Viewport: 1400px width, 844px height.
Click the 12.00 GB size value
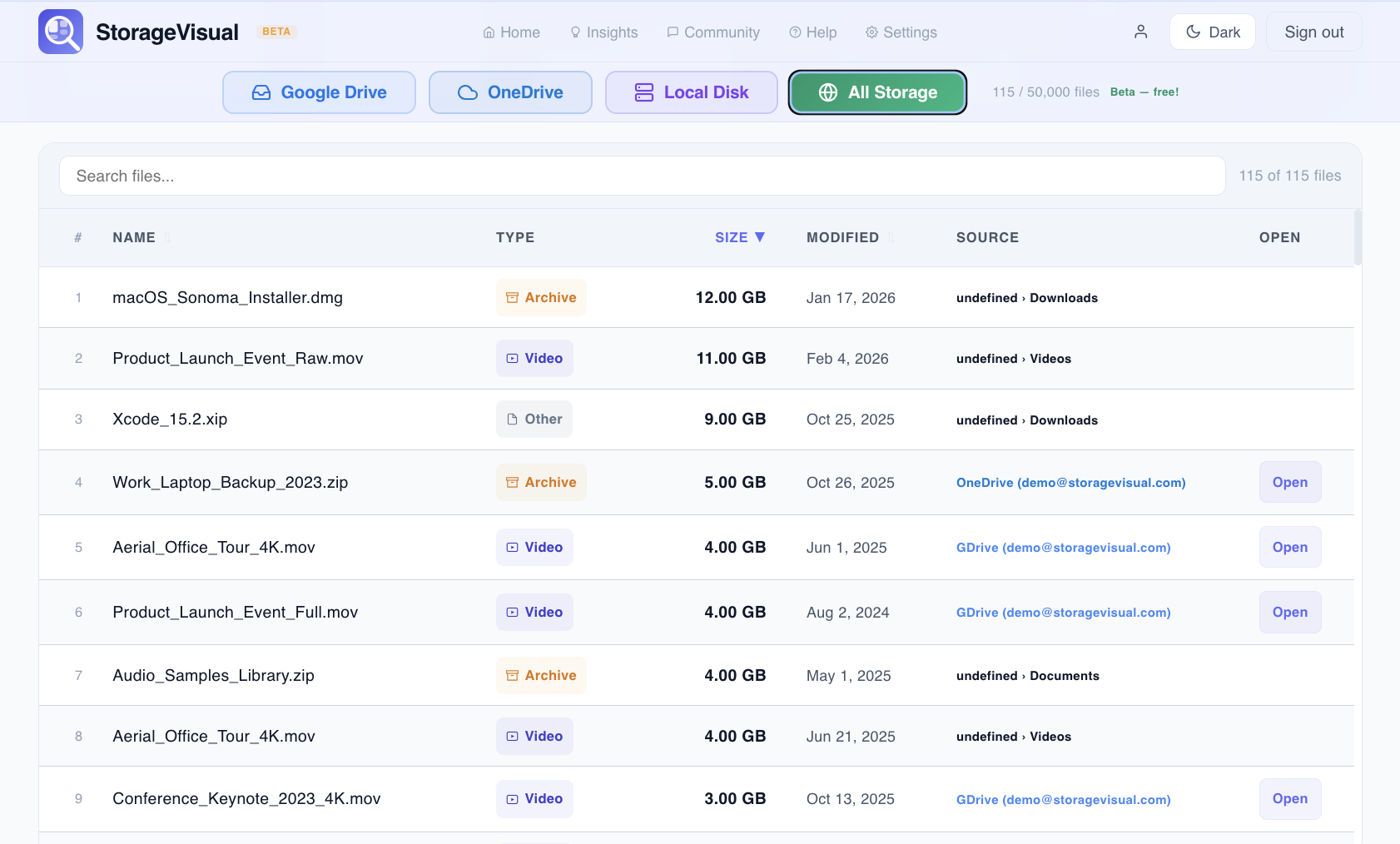tap(730, 297)
